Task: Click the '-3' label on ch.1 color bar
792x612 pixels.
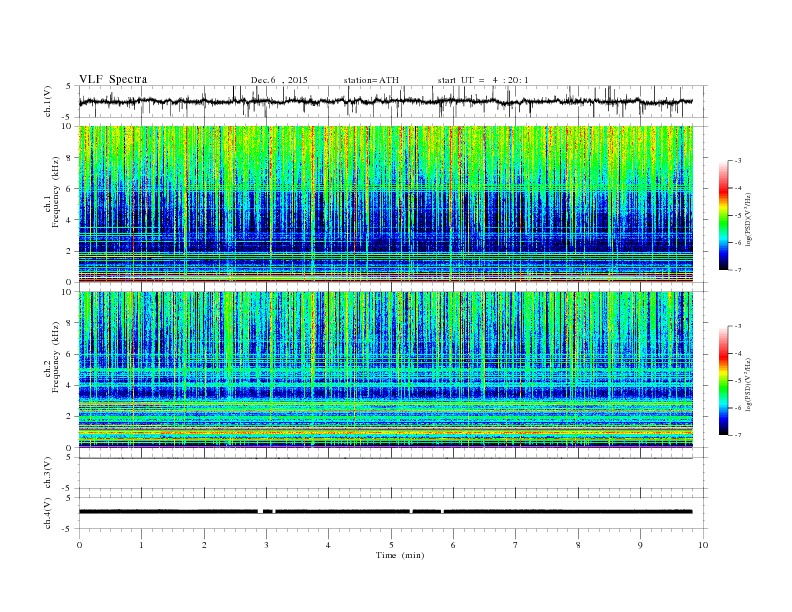Action: (x=737, y=161)
